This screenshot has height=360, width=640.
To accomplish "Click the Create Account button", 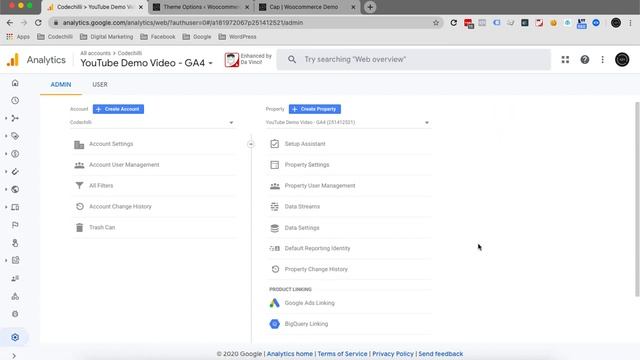I will tap(118, 109).
